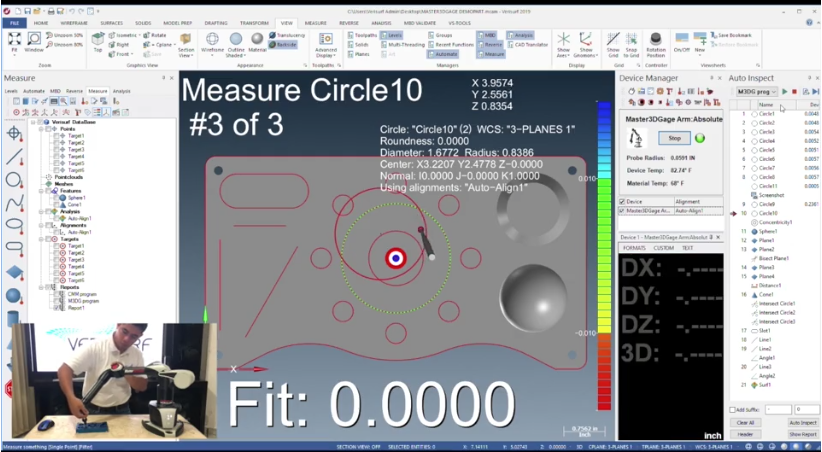Select the line measure tool in sidebar
The height and width of the screenshot is (452, 822).
[x=14, y=156]
